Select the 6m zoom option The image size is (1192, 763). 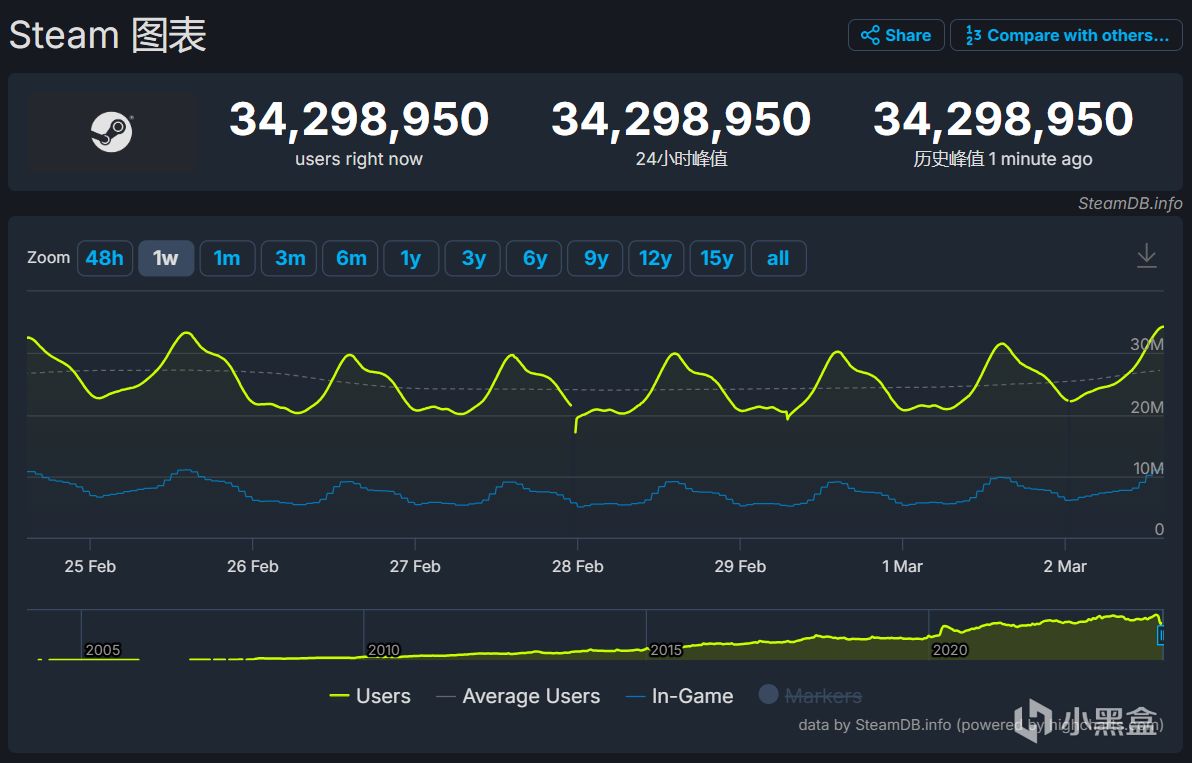click(x=350, y=258)
